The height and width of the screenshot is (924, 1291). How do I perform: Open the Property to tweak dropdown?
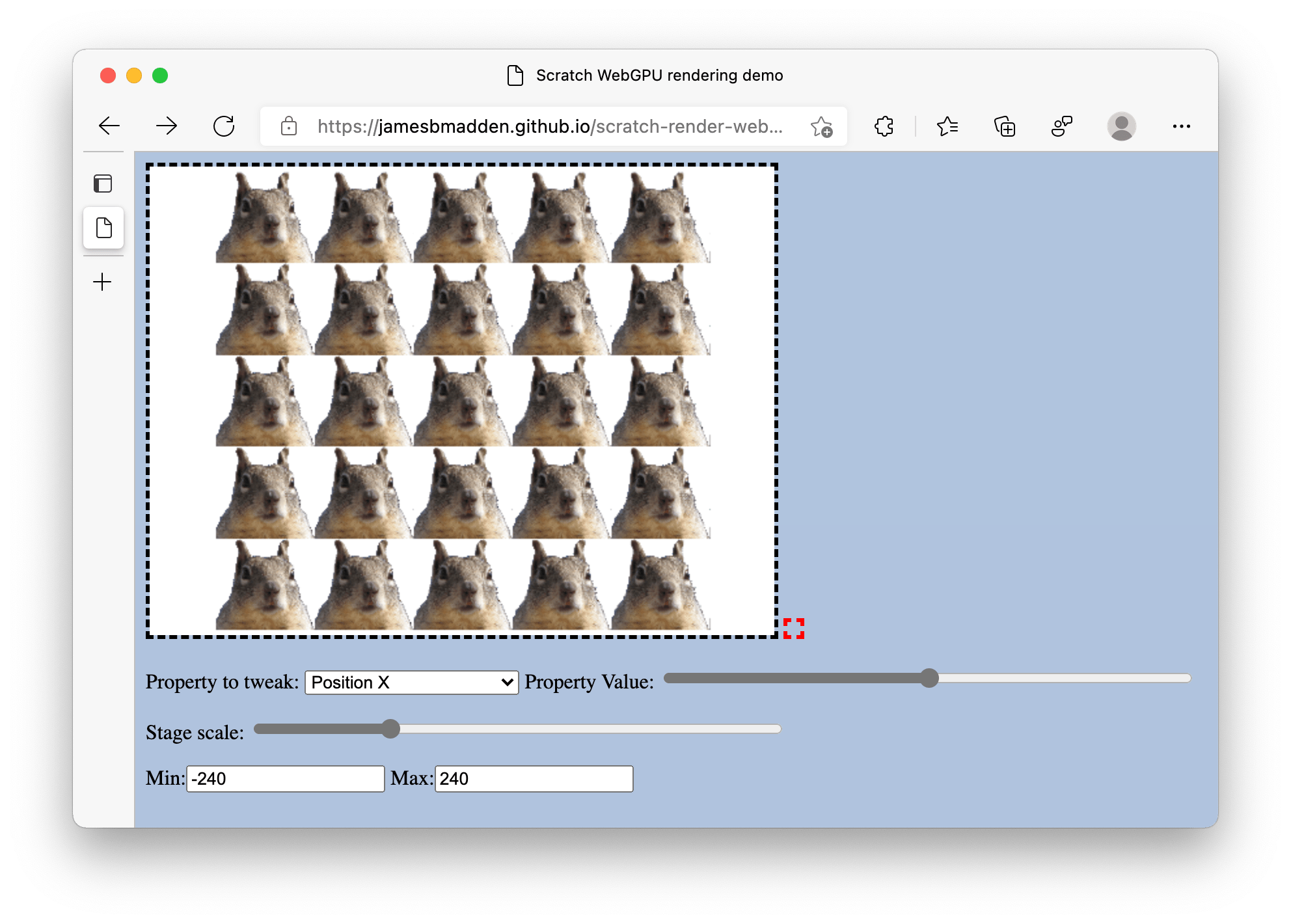pos(411,682)
